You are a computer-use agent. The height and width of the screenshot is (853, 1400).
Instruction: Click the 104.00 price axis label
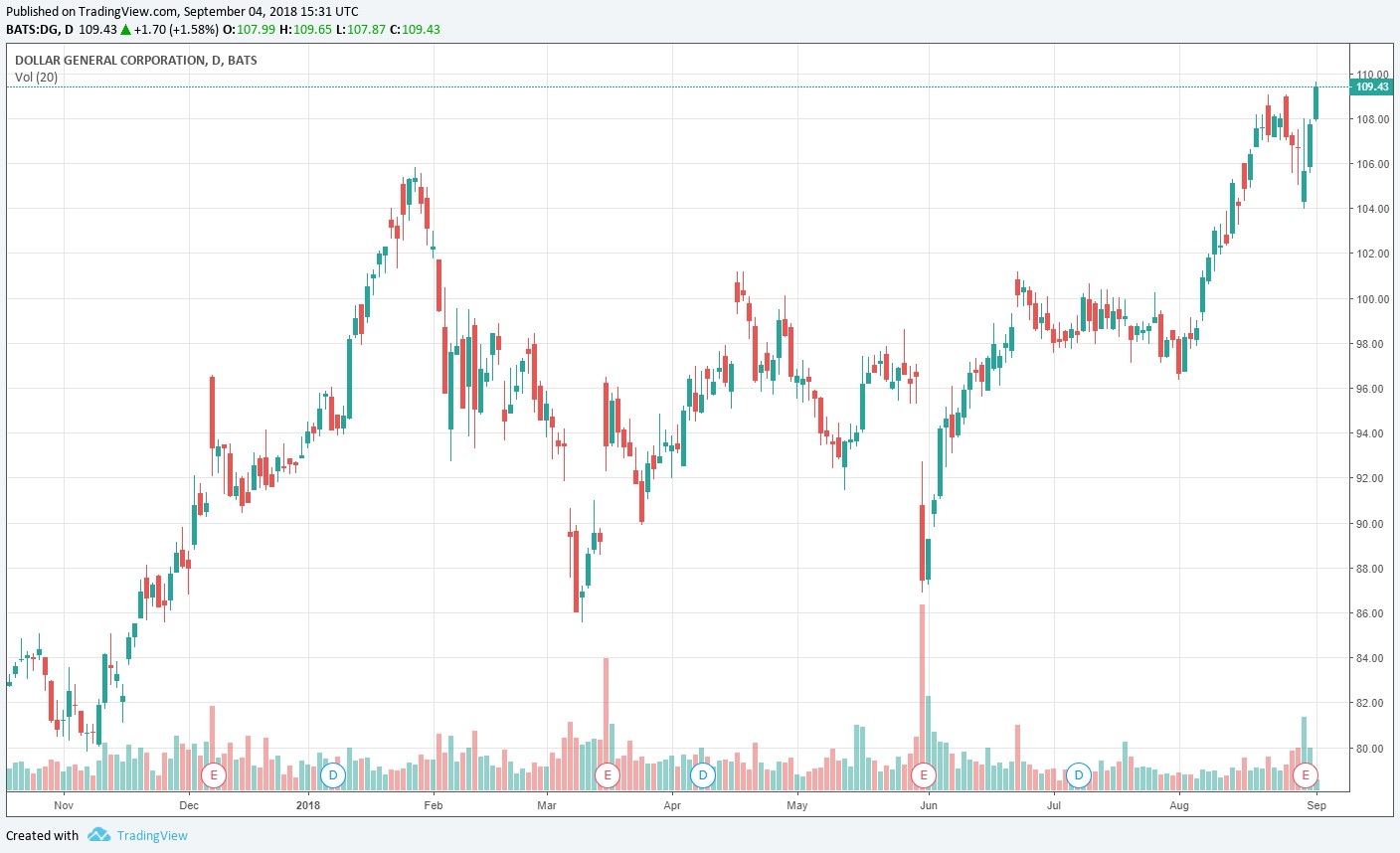(x=1373, y=209)
